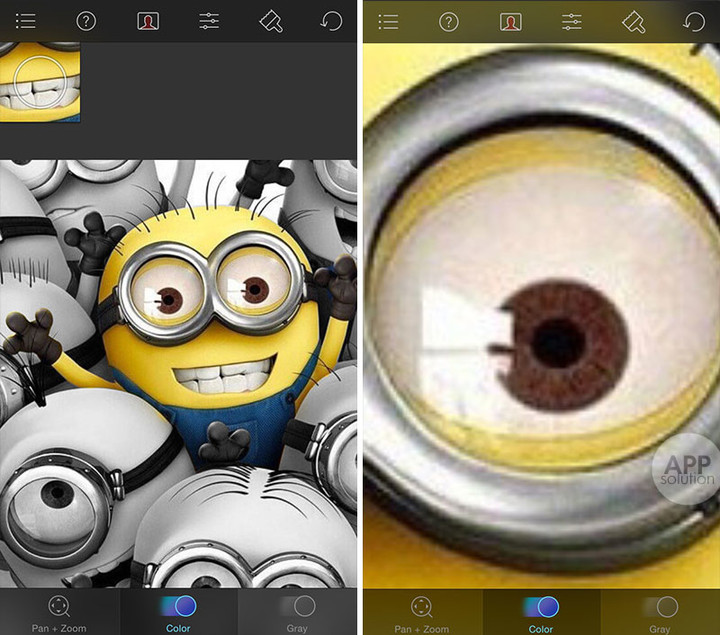720x635 pixels.
Task: Select the portrait photo icon on right screen
Action: (511, 21)
